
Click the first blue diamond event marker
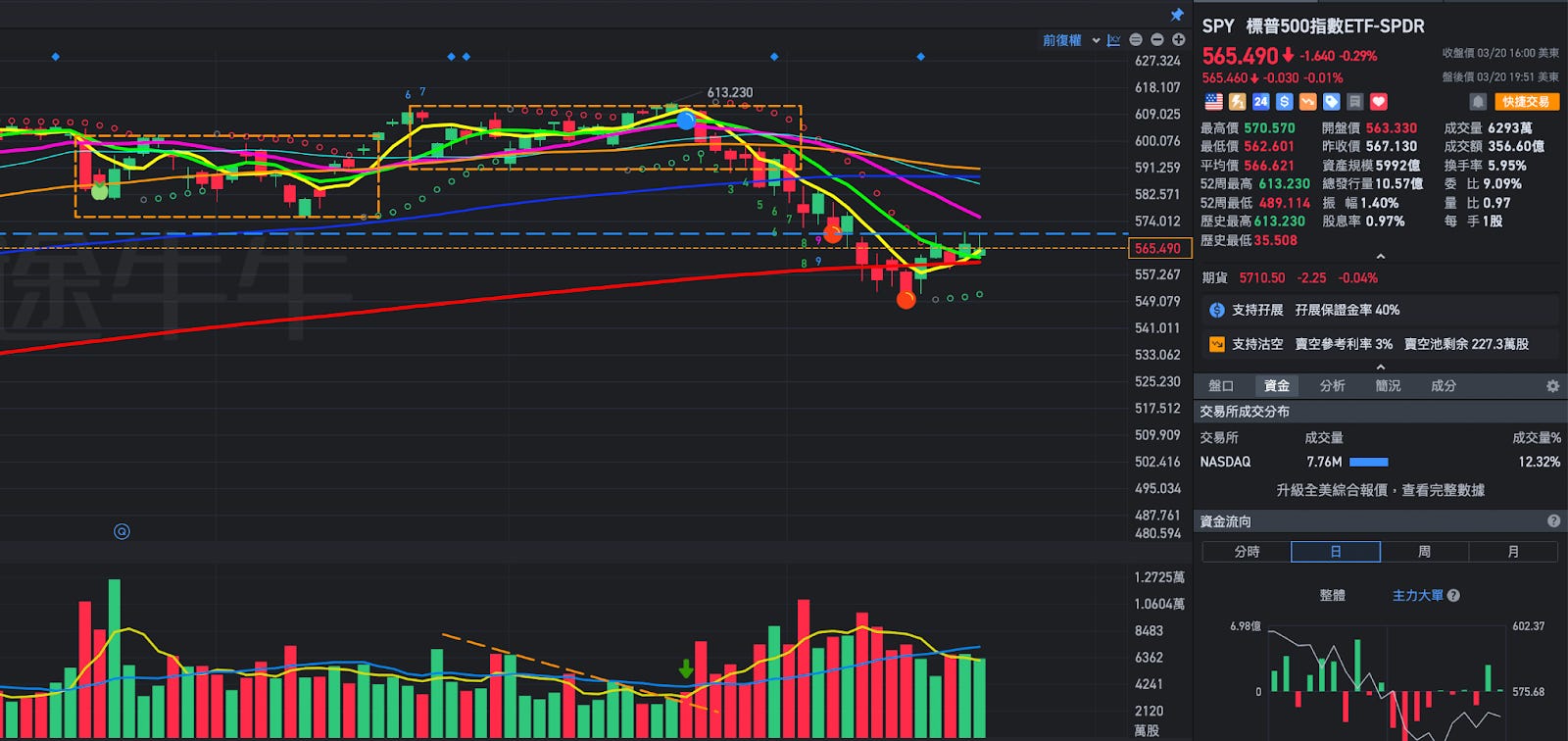click(55, 57)
